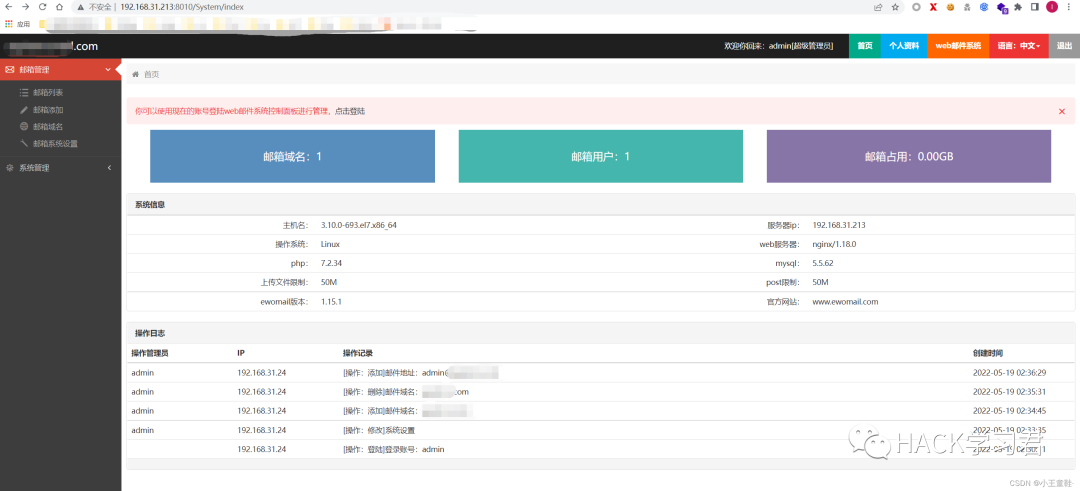Click the not-secure warning triangle icon
This screenshot has height=491, width=1080.
[x=81, y=7]
